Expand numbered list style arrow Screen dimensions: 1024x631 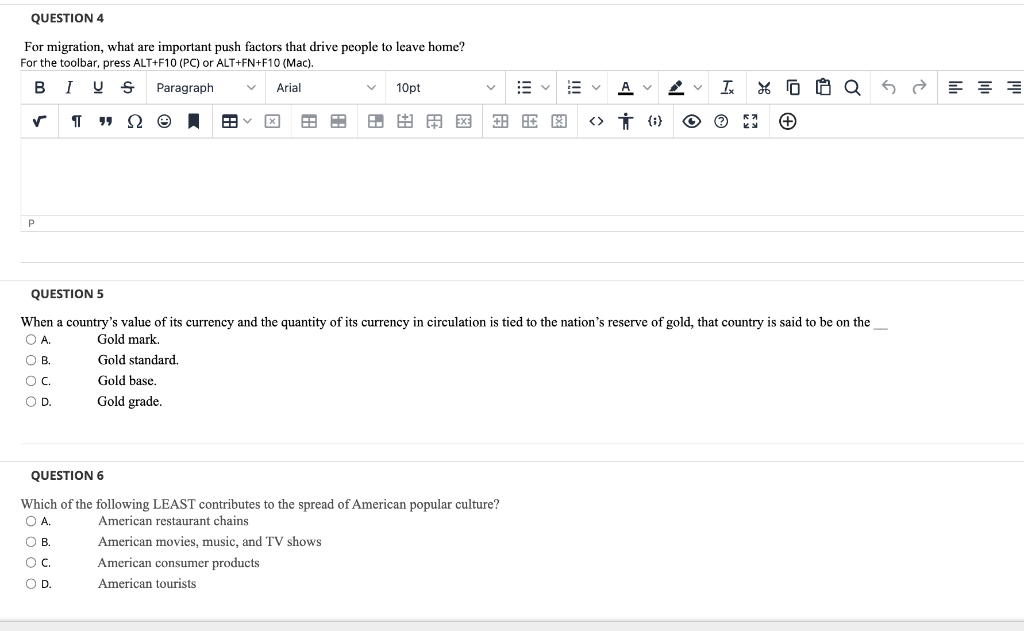[x=596, y=88]
